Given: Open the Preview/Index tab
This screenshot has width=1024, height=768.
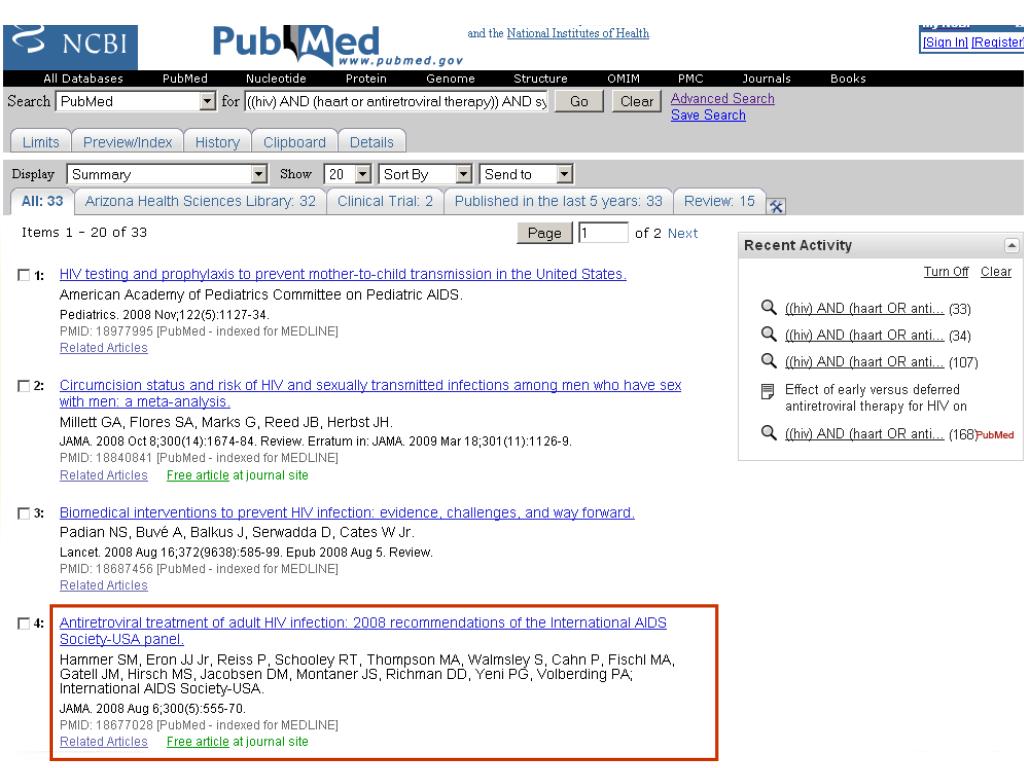Looking at the screenshot, I should click(x=127, y=142).
